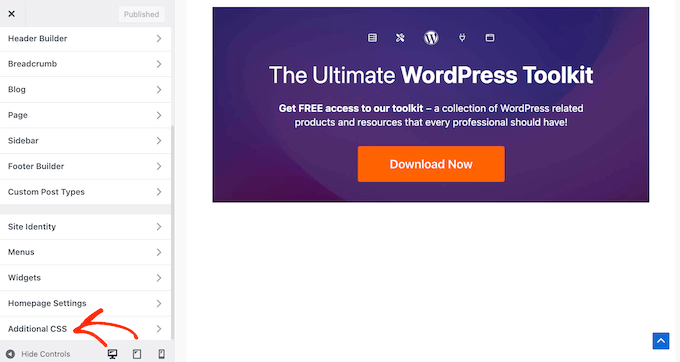The image size is (680, 362).
Task: Expand the Site Identity chevron
Action: [159, 227]
